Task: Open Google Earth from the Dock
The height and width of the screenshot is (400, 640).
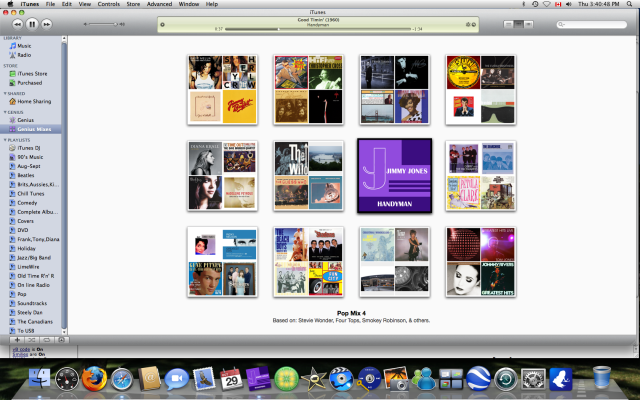Action: point(478,378)
